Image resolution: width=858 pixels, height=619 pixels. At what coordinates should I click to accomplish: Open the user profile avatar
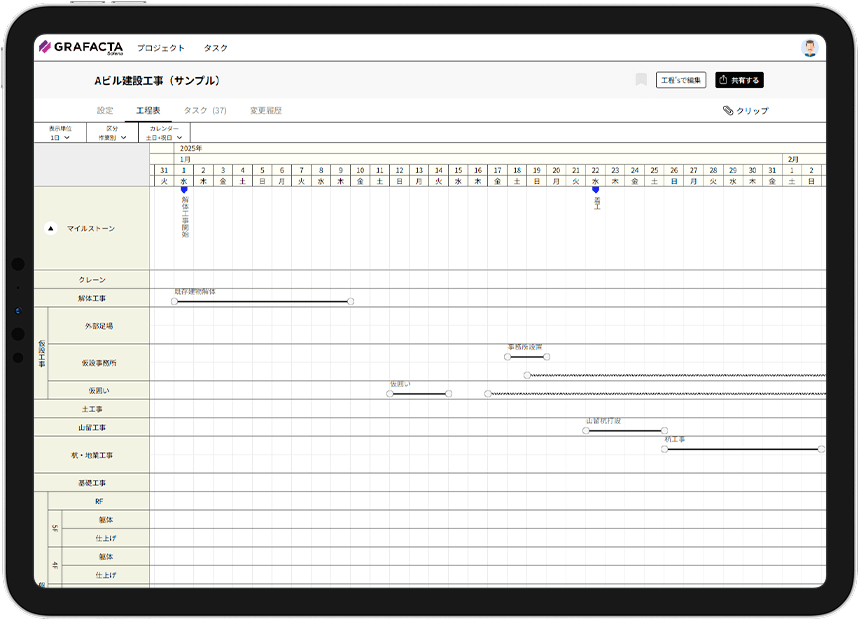coord(809,48)
